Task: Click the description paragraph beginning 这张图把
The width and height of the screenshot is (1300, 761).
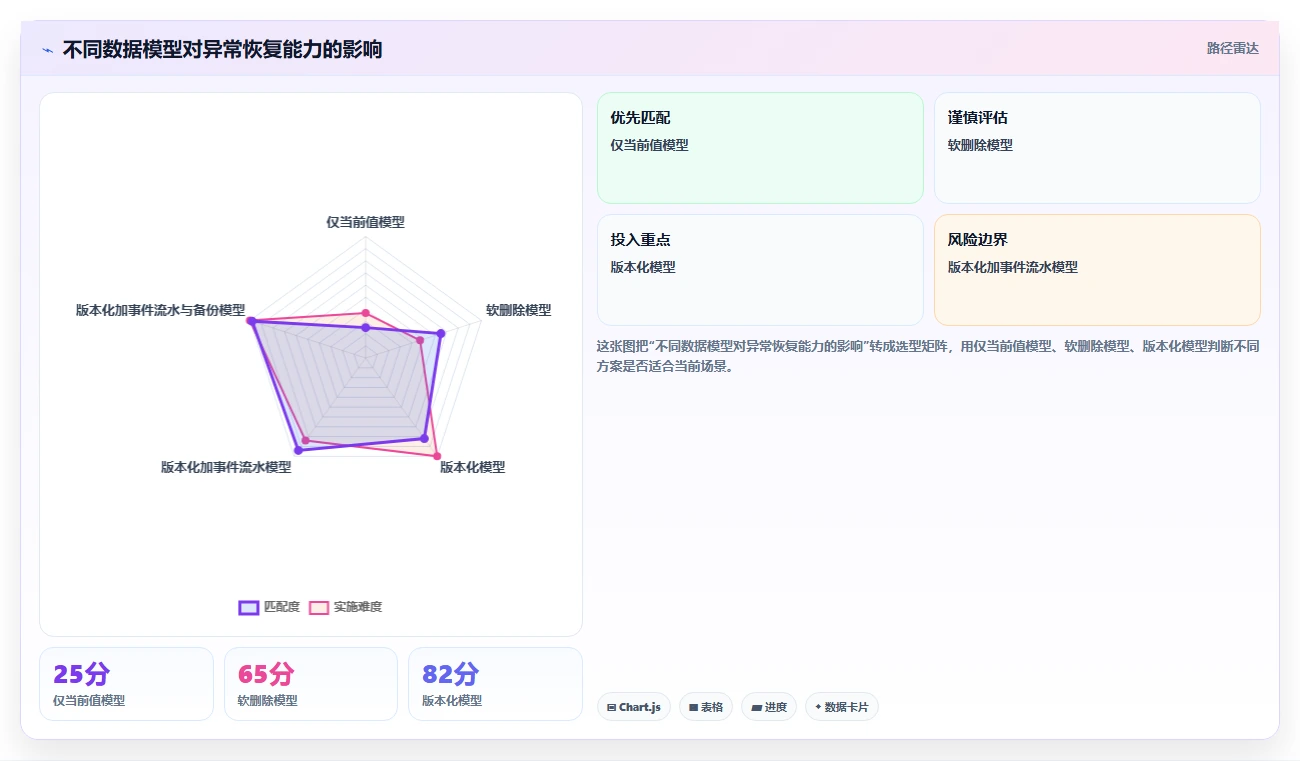Action: pos(928,356)
